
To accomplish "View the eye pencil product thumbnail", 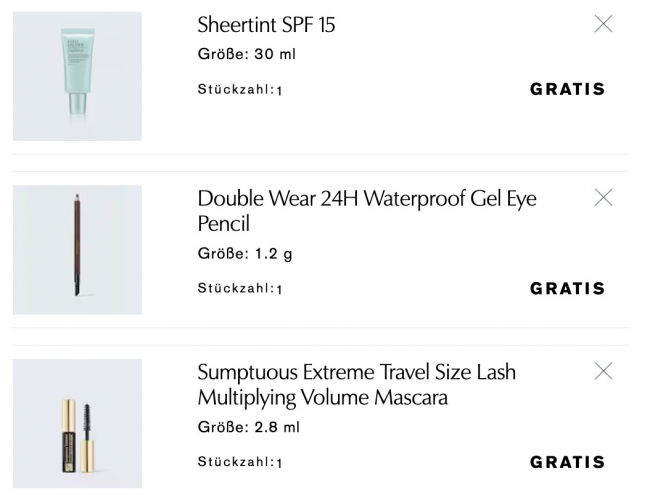I will click(x=77, y=250).
